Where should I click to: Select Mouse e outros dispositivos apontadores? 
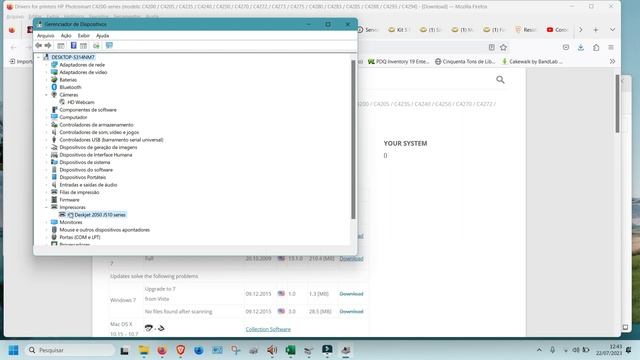click(x=104, y=230)
